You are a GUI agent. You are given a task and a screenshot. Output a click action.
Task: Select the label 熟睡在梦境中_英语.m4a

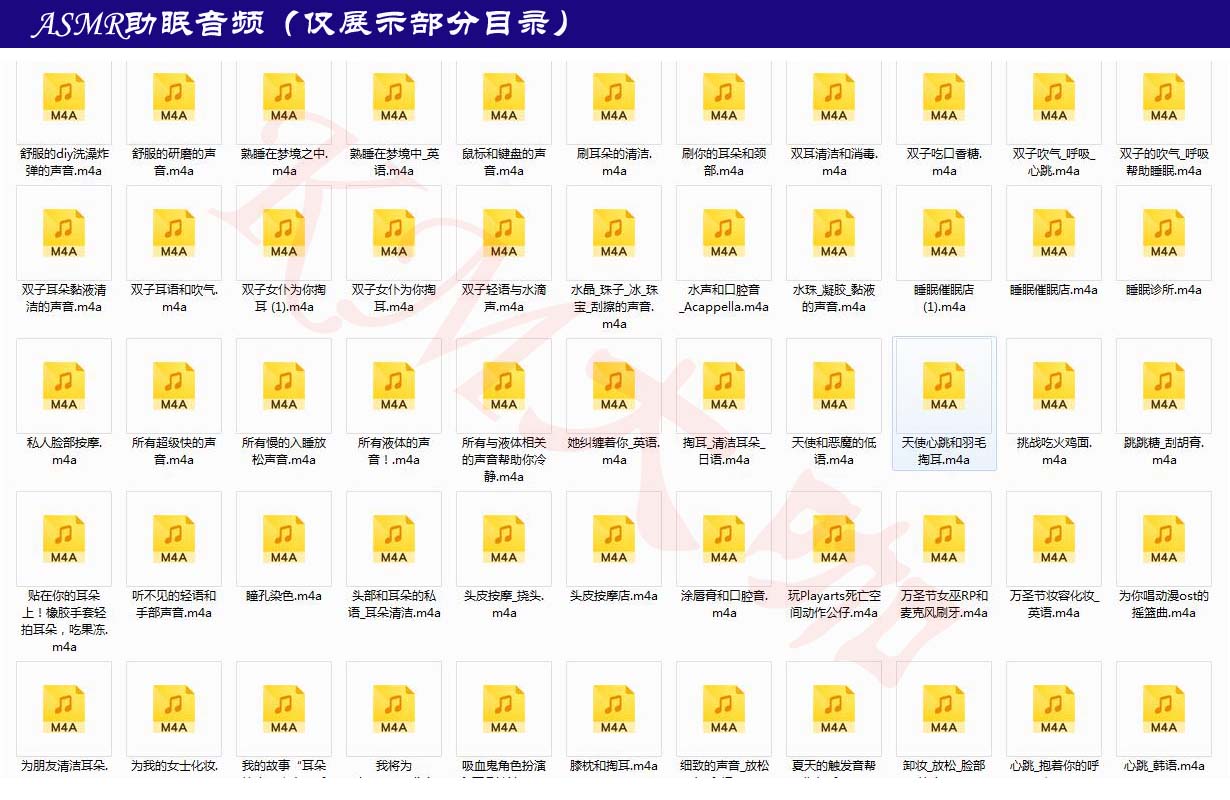pos(394,162)
